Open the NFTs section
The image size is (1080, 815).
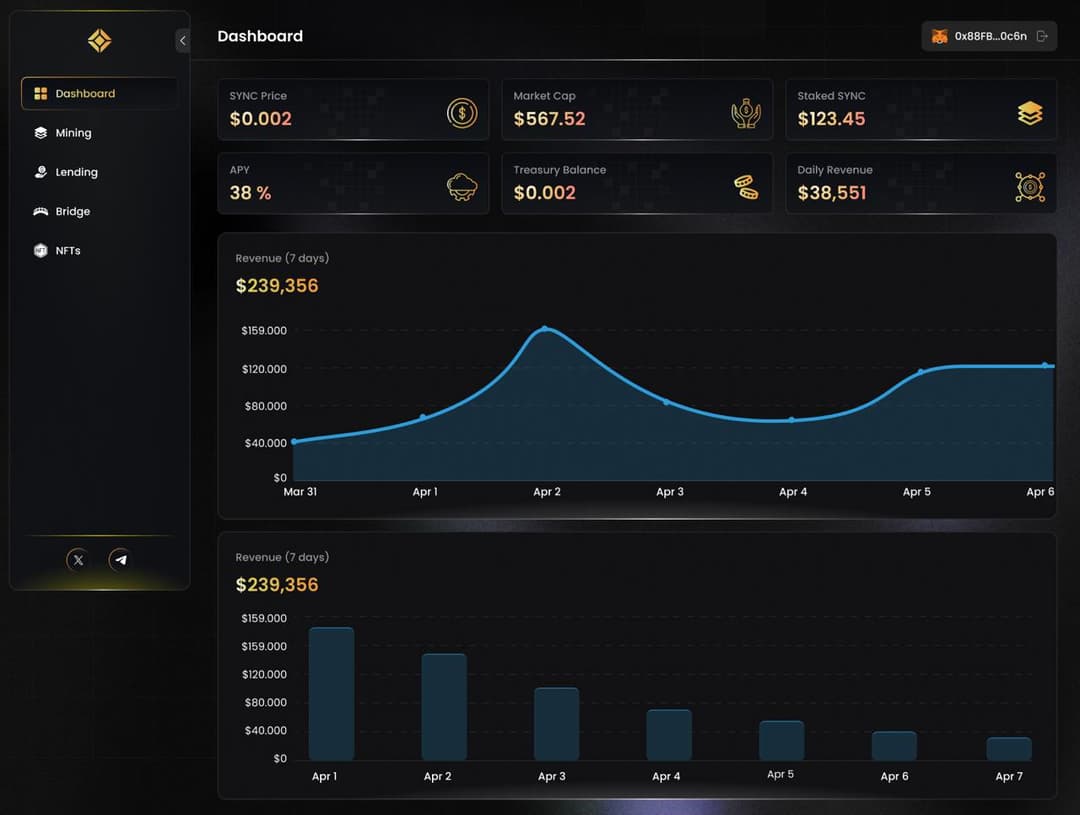pos(67,251)
